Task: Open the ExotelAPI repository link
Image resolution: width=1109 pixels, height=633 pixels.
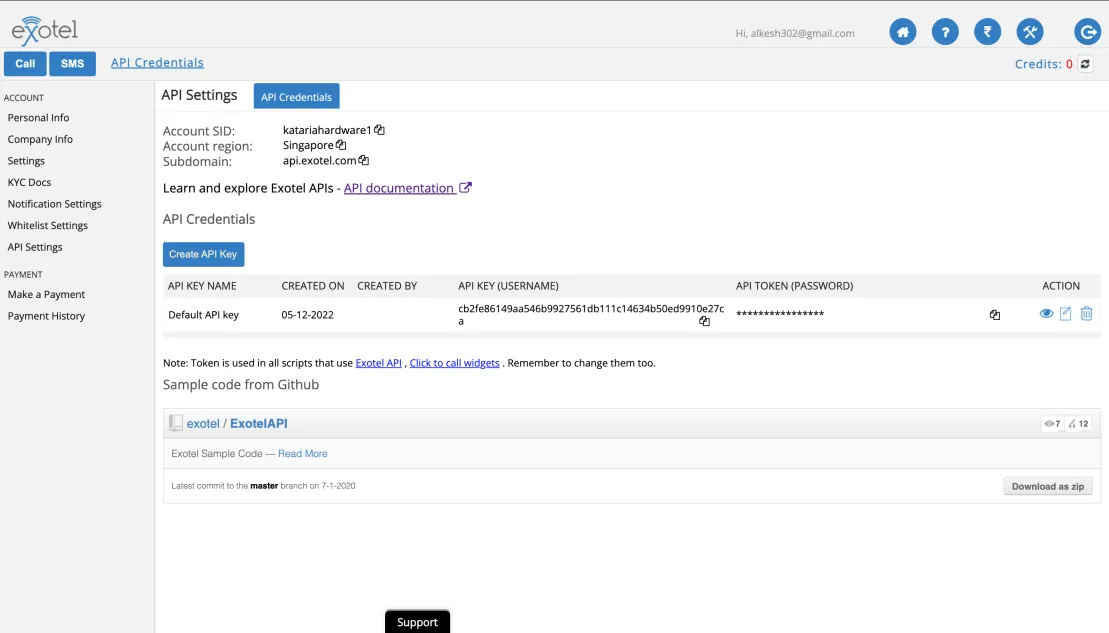Action: pyautogui.click(x=259, y=424)
